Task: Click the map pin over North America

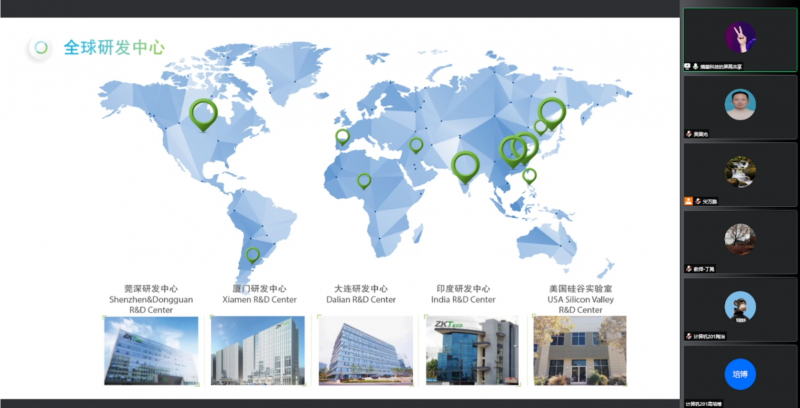Action: tap(204, 113)
